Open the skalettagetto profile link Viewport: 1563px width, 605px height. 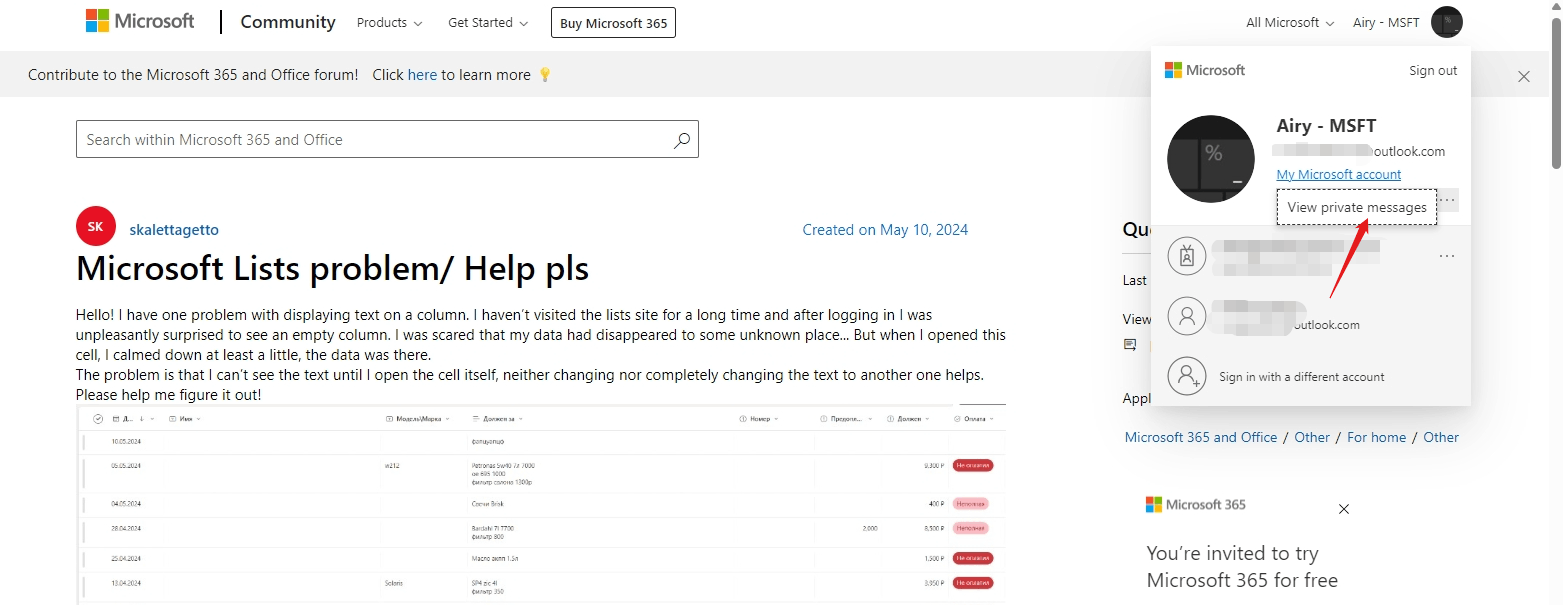pos(174,230)
